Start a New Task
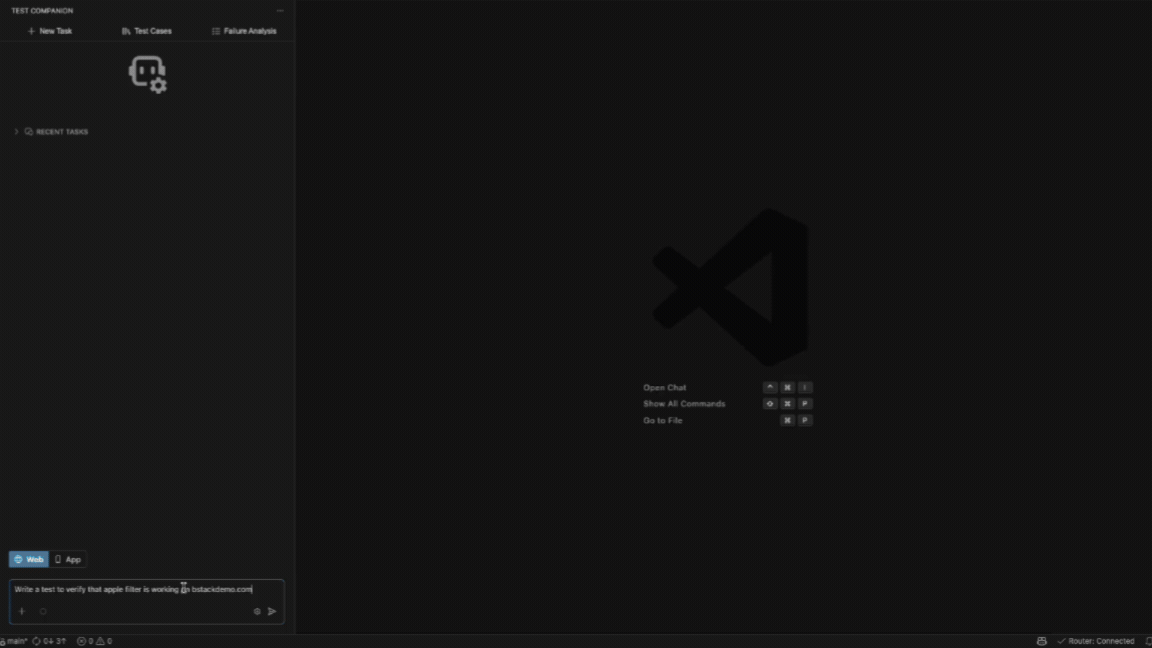 49,31
